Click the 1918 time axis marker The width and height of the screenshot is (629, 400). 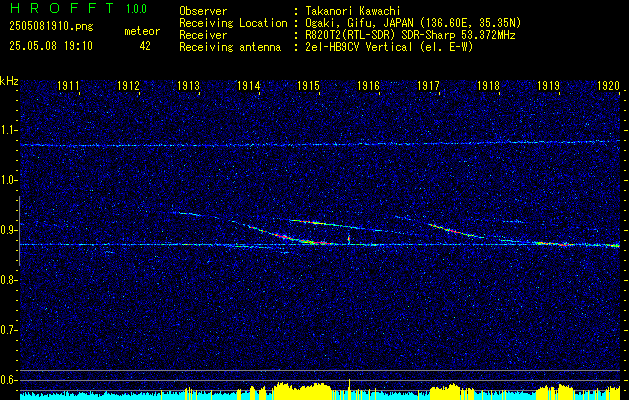(488, 86)
